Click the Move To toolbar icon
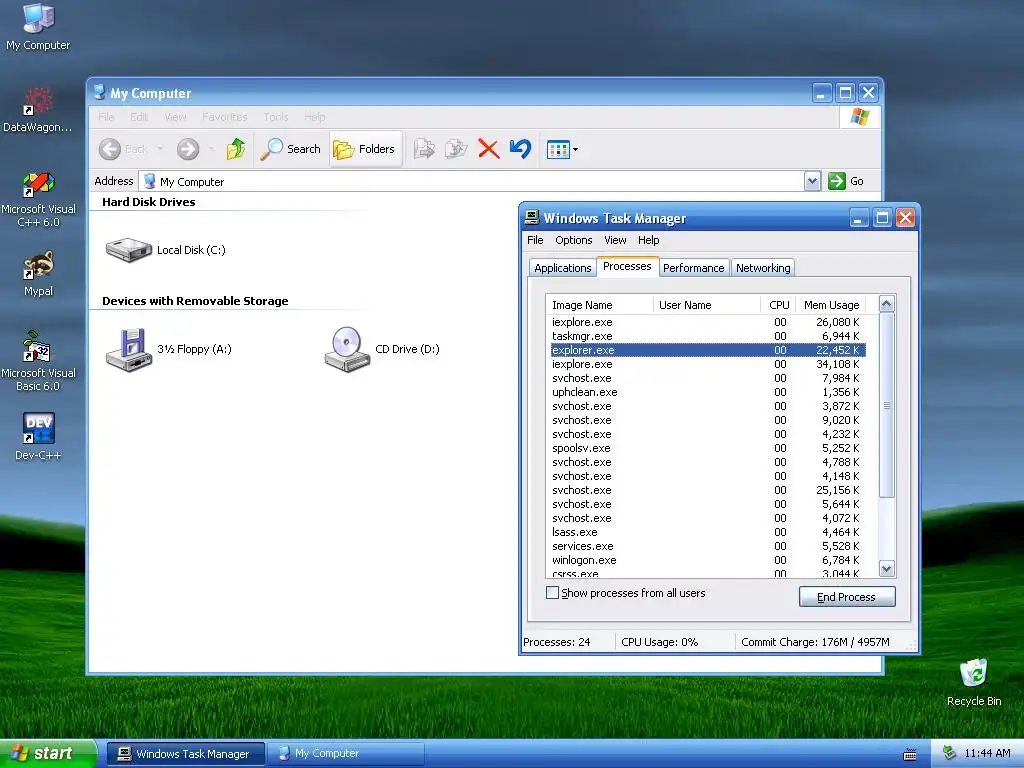Screen dimensions: 1024x768 (424, 149)
